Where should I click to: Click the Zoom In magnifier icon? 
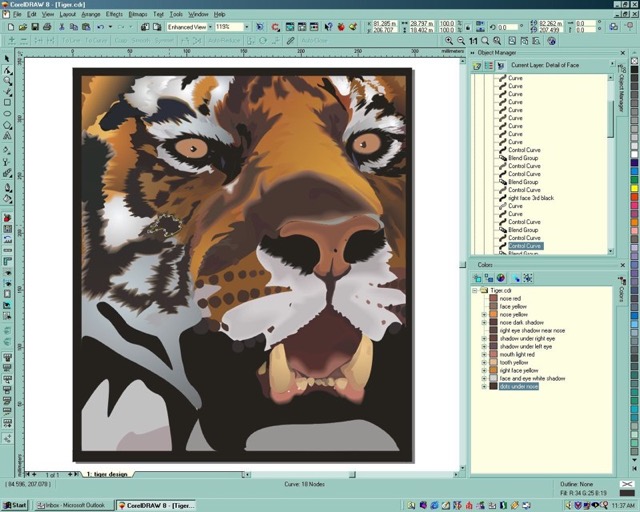[x=449, y=41]
